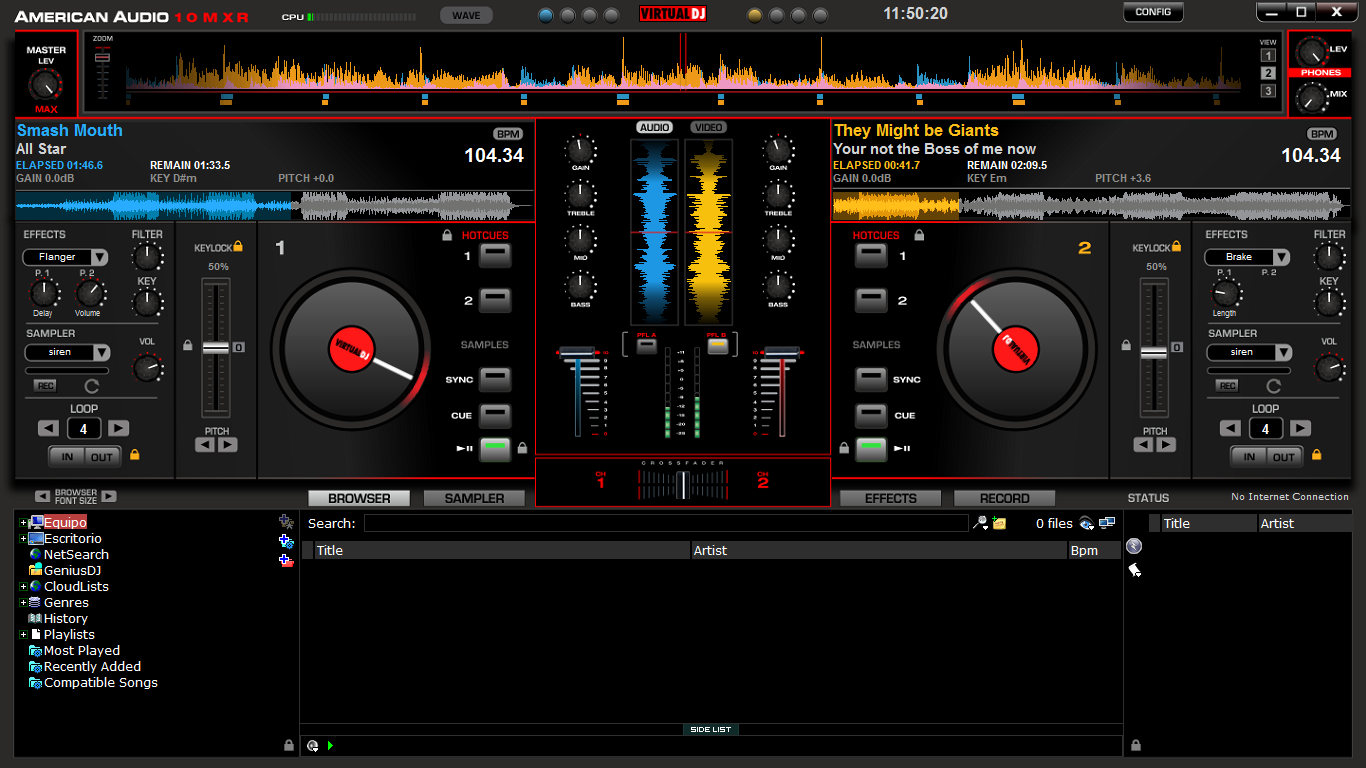The width and height of the screenshot is (1366, 768).
Task: Expand the CloudLists tree node
Action: click(x=23, y=586)
